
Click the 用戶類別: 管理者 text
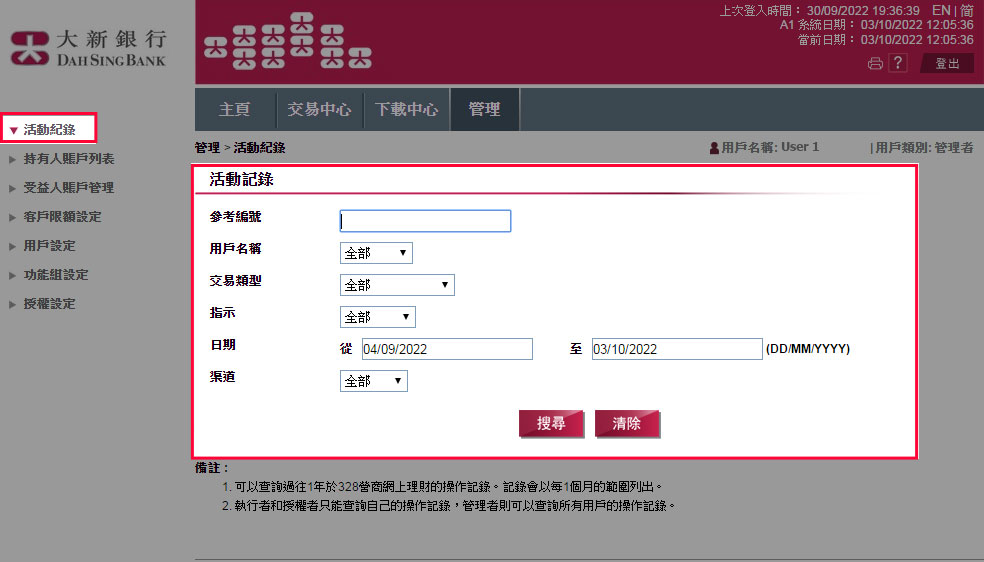point(923,148)
